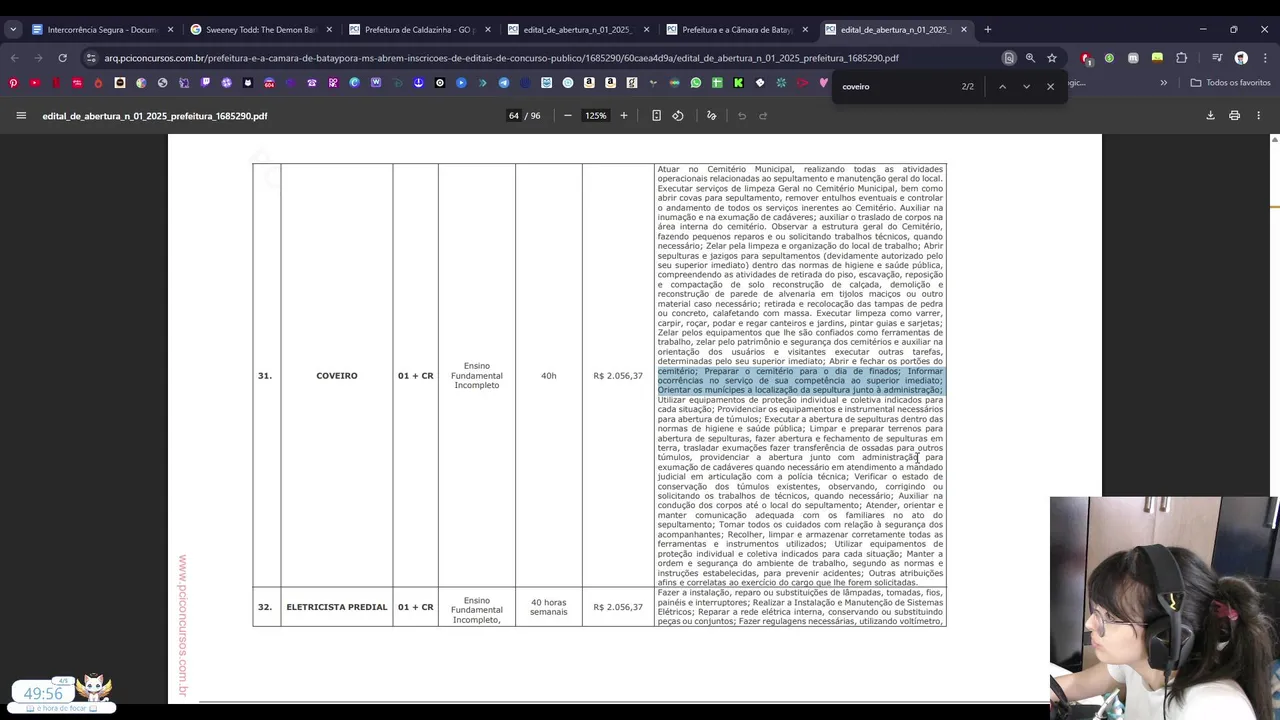Open the tab search dropdown arrow
This screenshot has width=1280, height=720.
coord(12,30)
